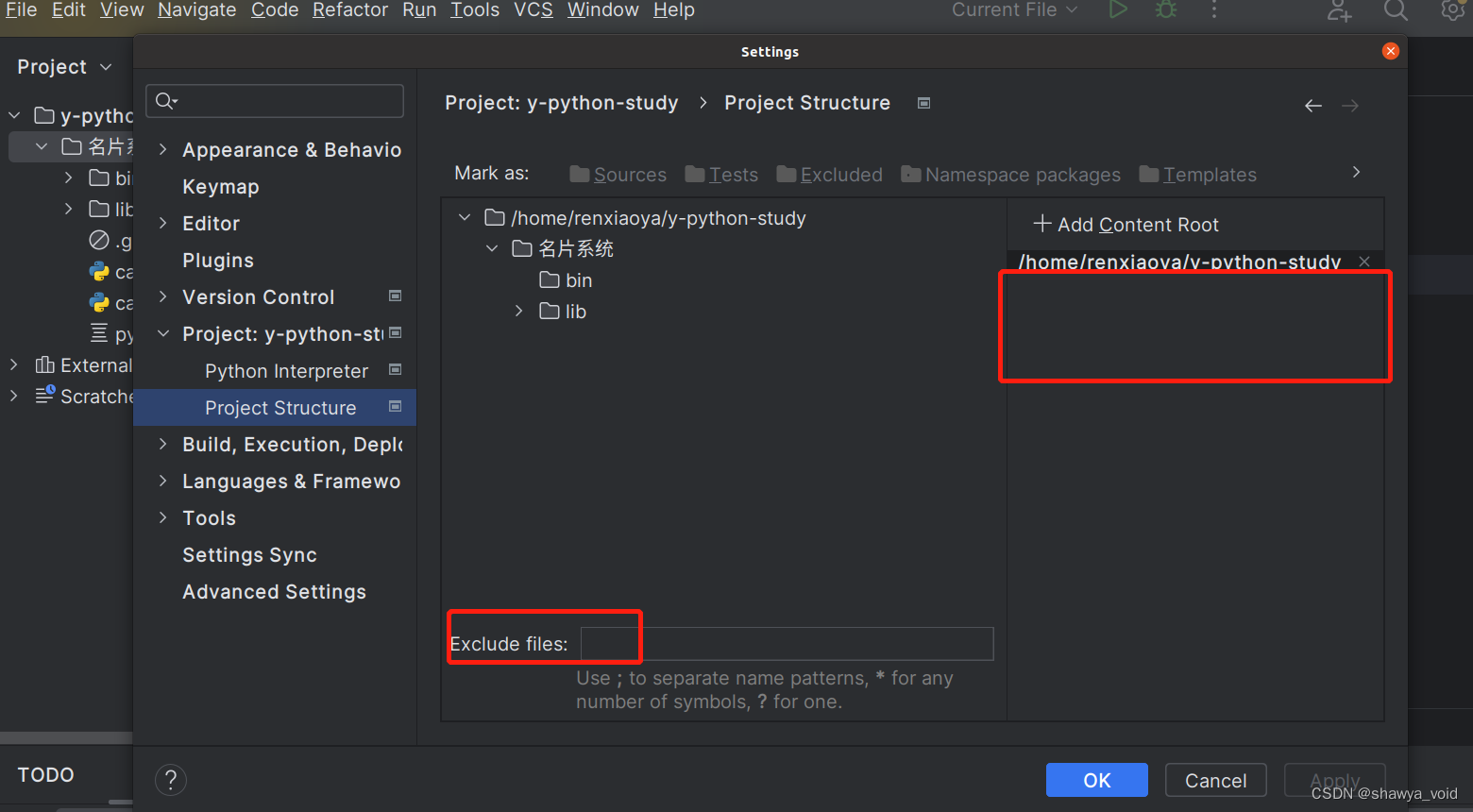Click the back navigation arrow in Settings header
Screen dimensions: 1473x812
coord(1312,106)
